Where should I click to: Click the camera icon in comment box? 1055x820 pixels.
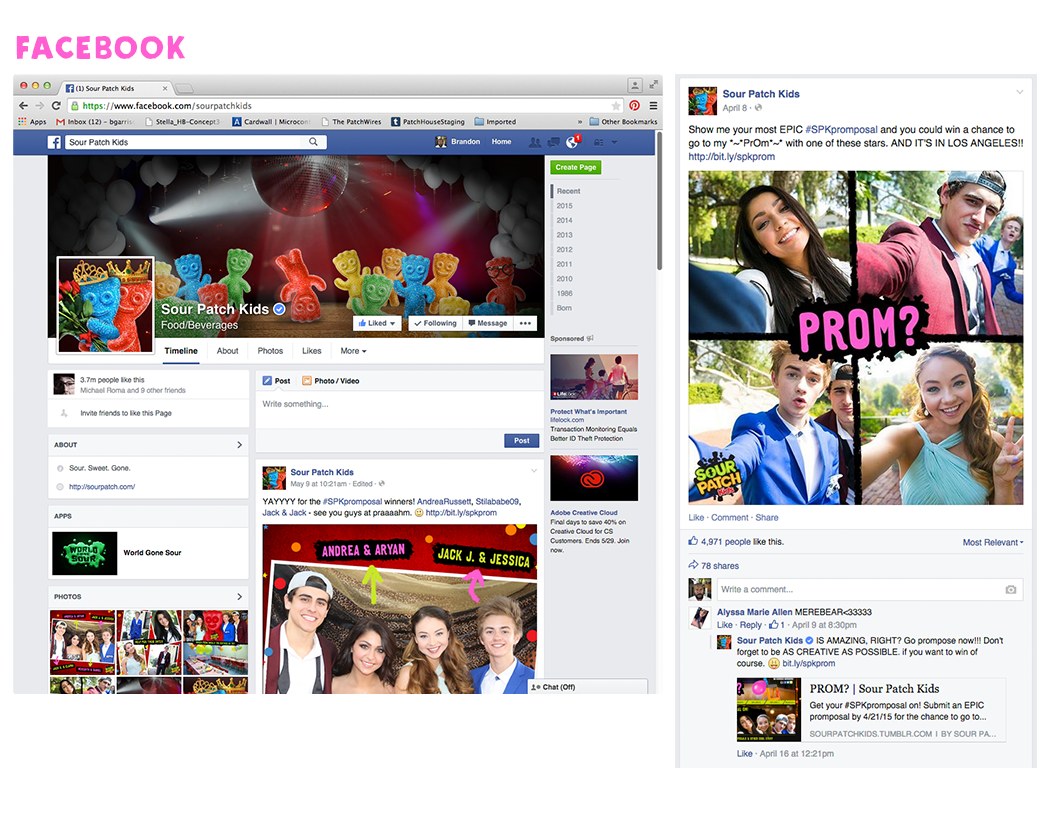tap(1011, 589)
